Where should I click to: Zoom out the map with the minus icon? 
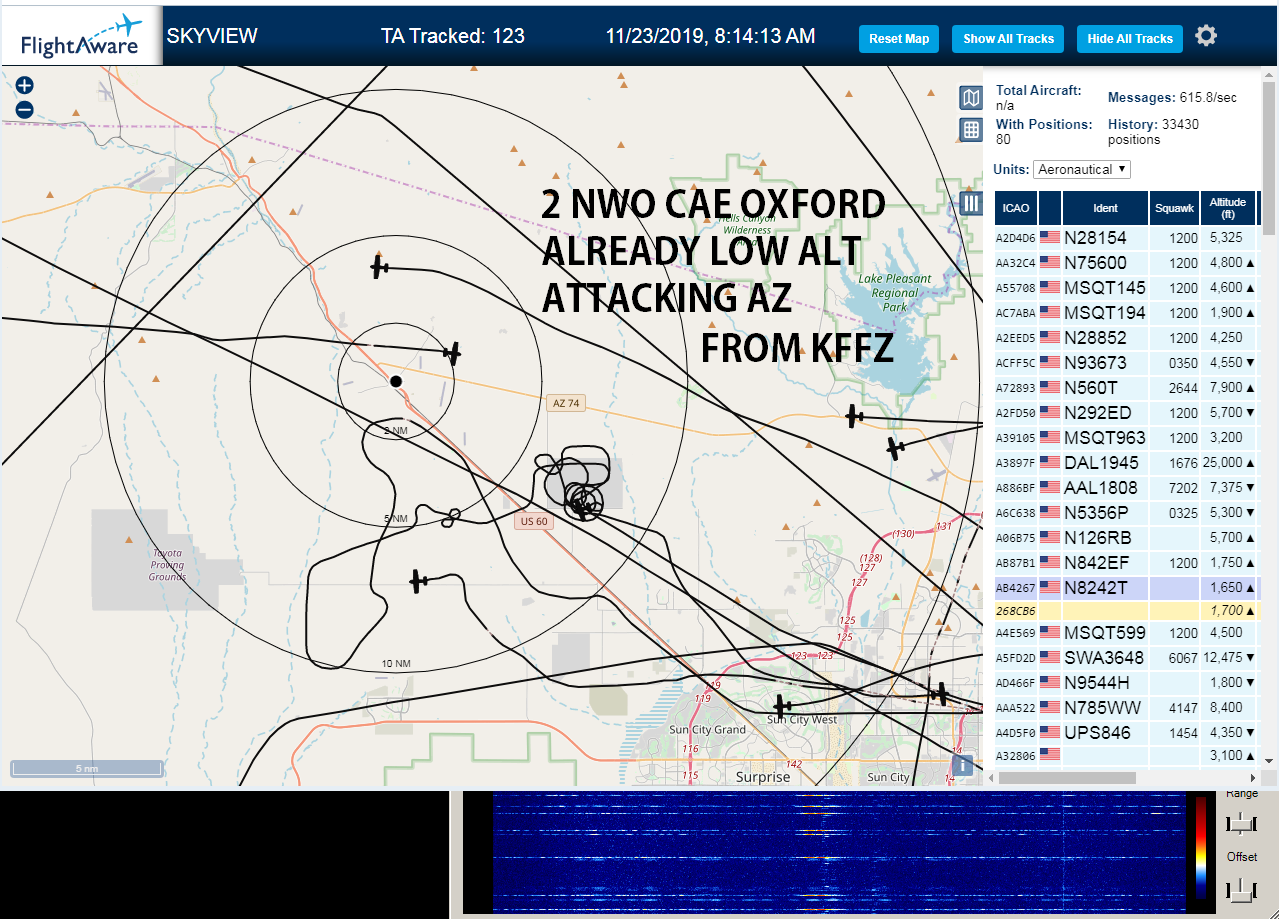pos(25,110)
